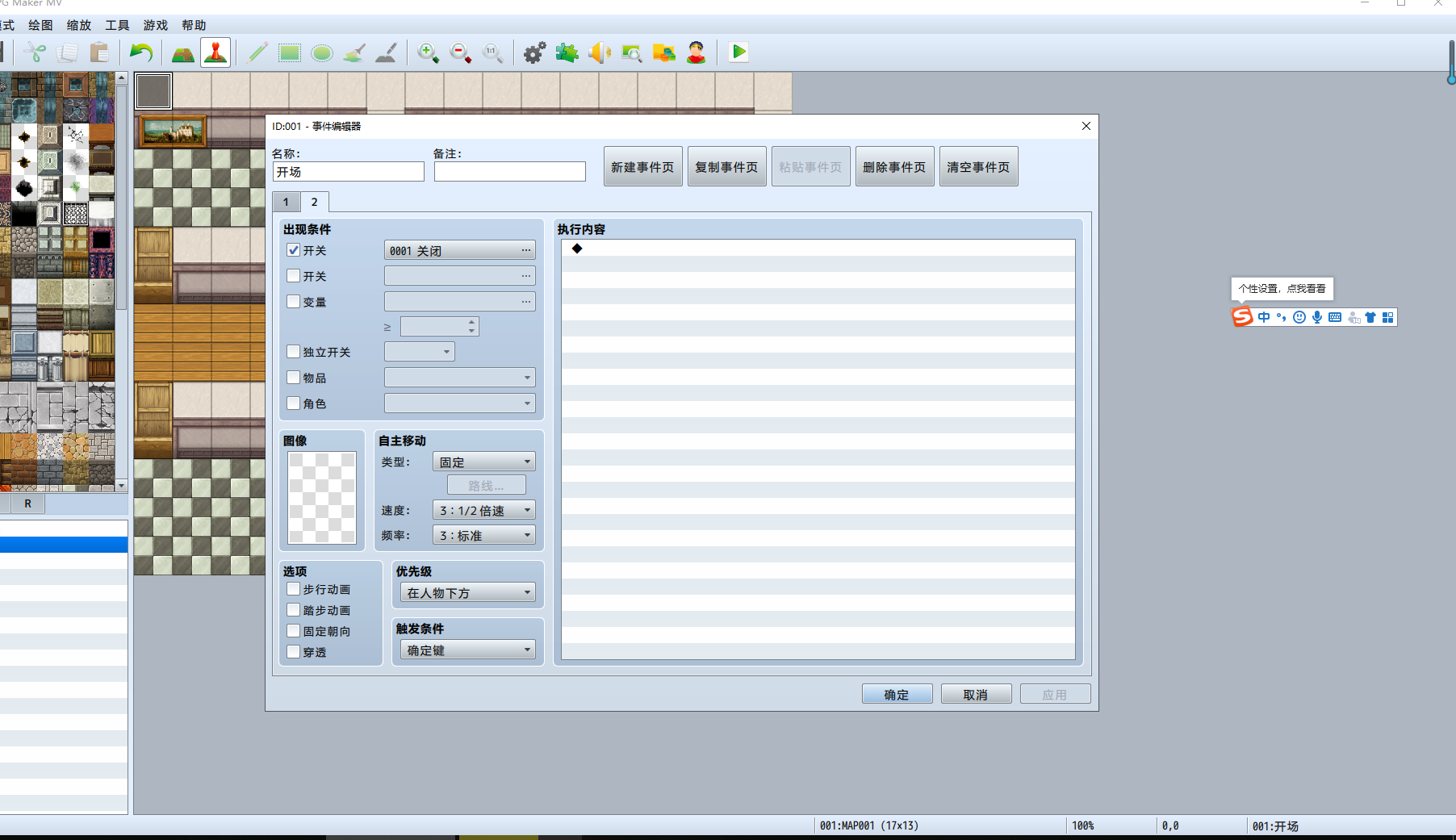
Task: Click the 确定 OK button
Action: (x=897, y=695)
